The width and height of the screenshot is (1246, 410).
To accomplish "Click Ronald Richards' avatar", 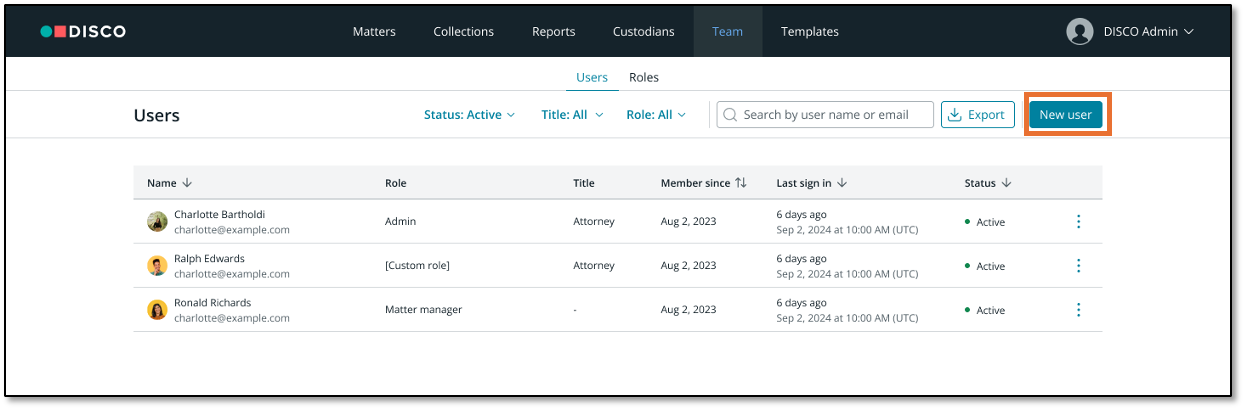I will (157, 310).
